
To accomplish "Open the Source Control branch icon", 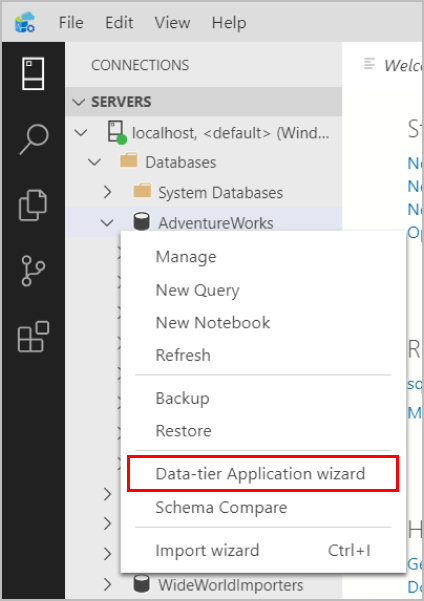I will pos(33,271).
